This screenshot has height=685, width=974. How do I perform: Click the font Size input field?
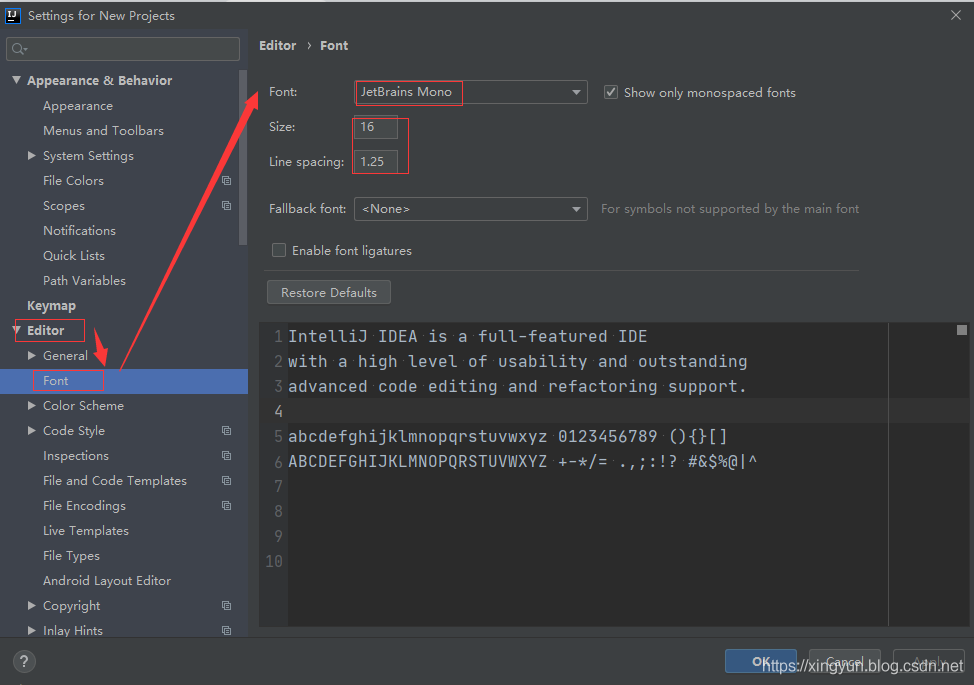pos(376,127)
